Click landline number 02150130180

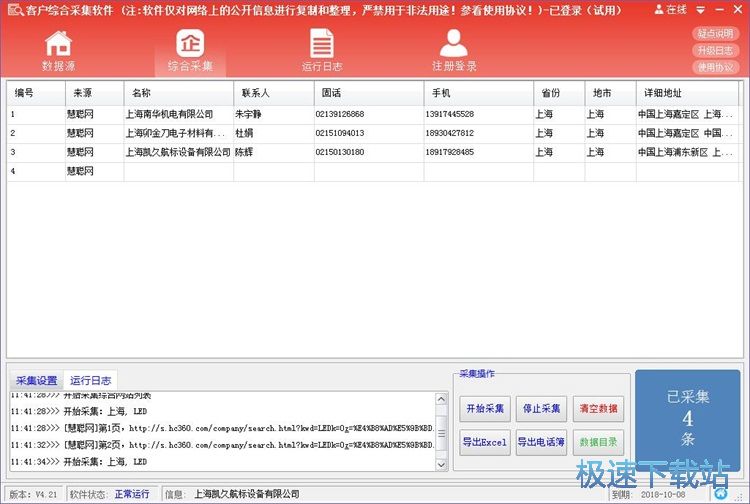point(340,152)
